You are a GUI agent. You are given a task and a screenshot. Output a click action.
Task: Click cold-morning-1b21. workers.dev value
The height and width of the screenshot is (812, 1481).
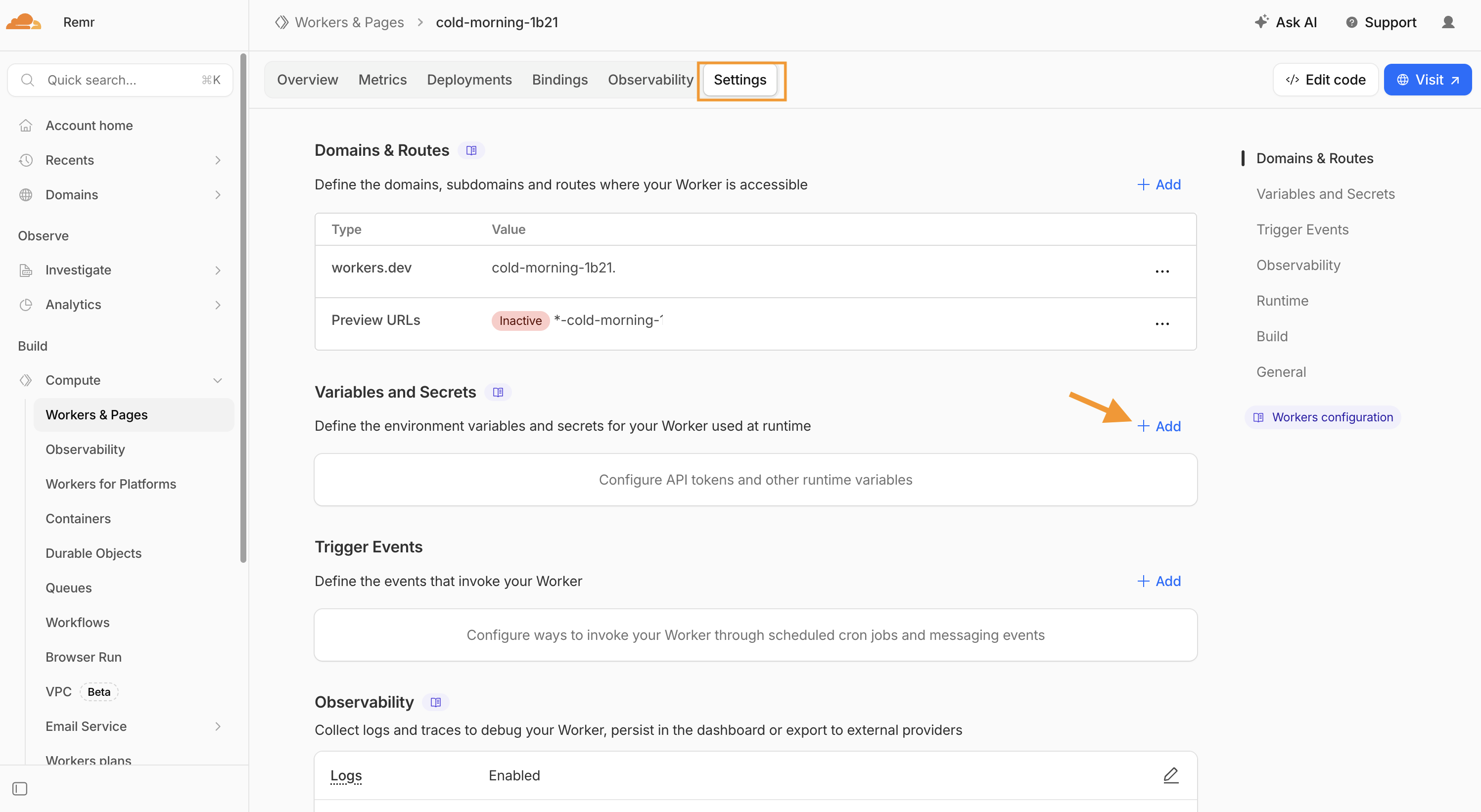pyautogui.click(x=554, y=268)
